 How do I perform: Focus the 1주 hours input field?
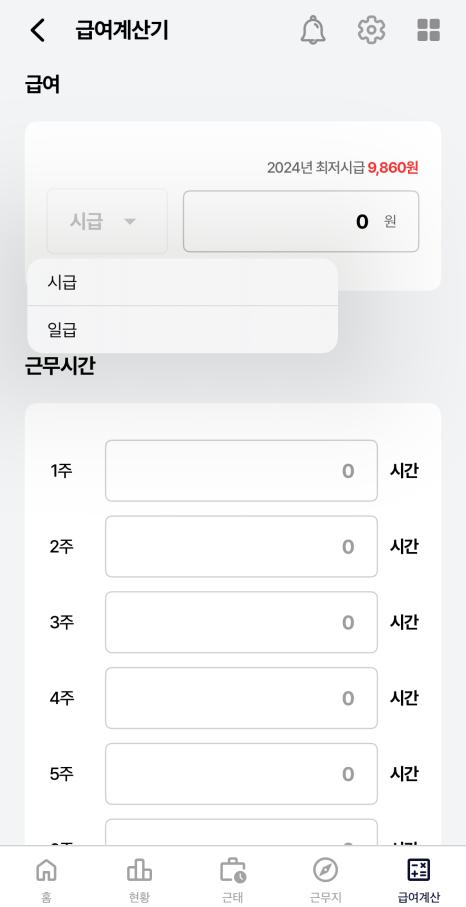(x=241, y=471)
